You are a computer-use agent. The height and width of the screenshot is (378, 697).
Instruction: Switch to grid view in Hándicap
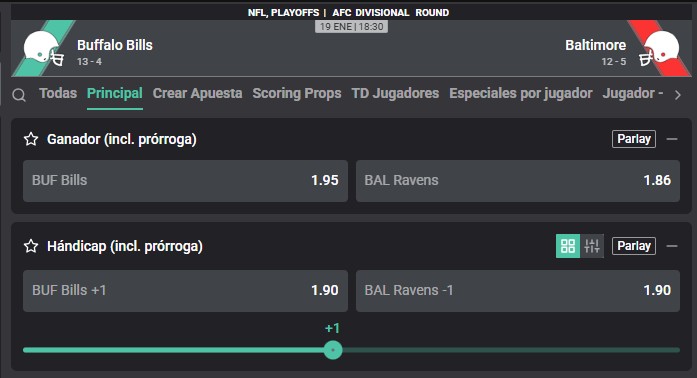point(568,246)
